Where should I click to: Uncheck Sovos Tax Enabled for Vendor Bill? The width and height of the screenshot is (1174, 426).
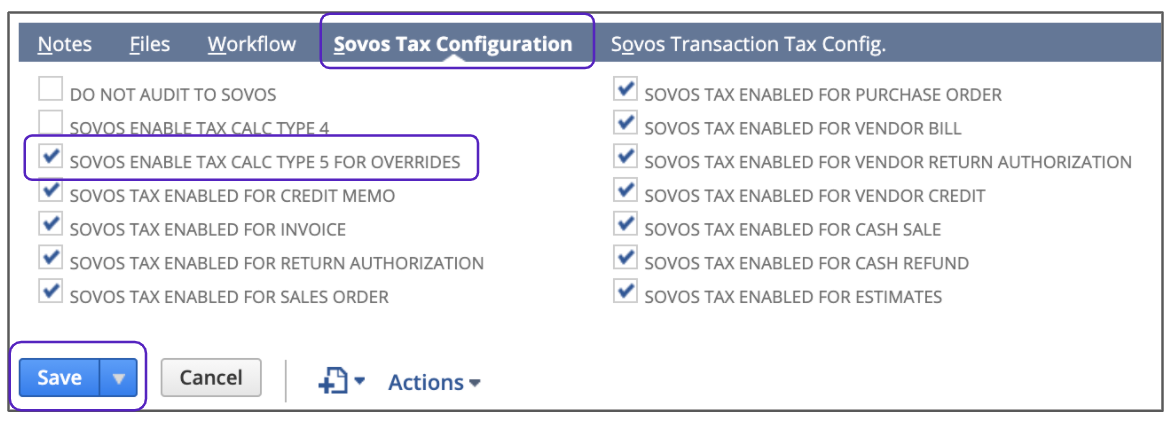(x=625, y=124)
